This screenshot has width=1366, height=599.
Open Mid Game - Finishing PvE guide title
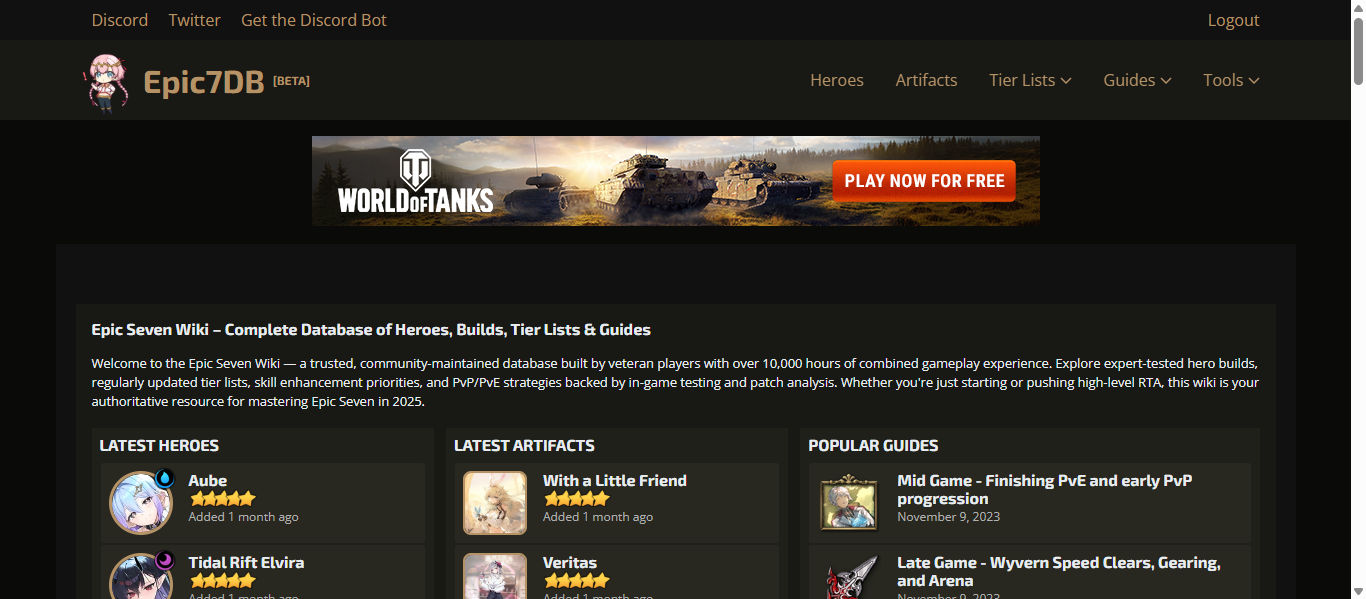point(1045,490)
